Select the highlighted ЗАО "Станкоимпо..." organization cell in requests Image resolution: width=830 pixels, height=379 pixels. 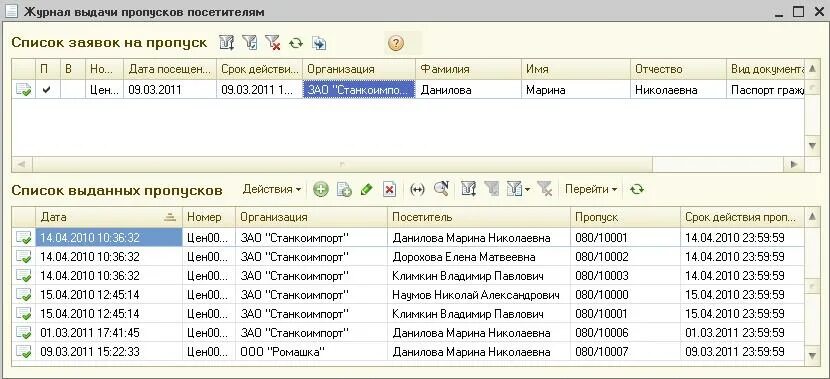[359, 89]
